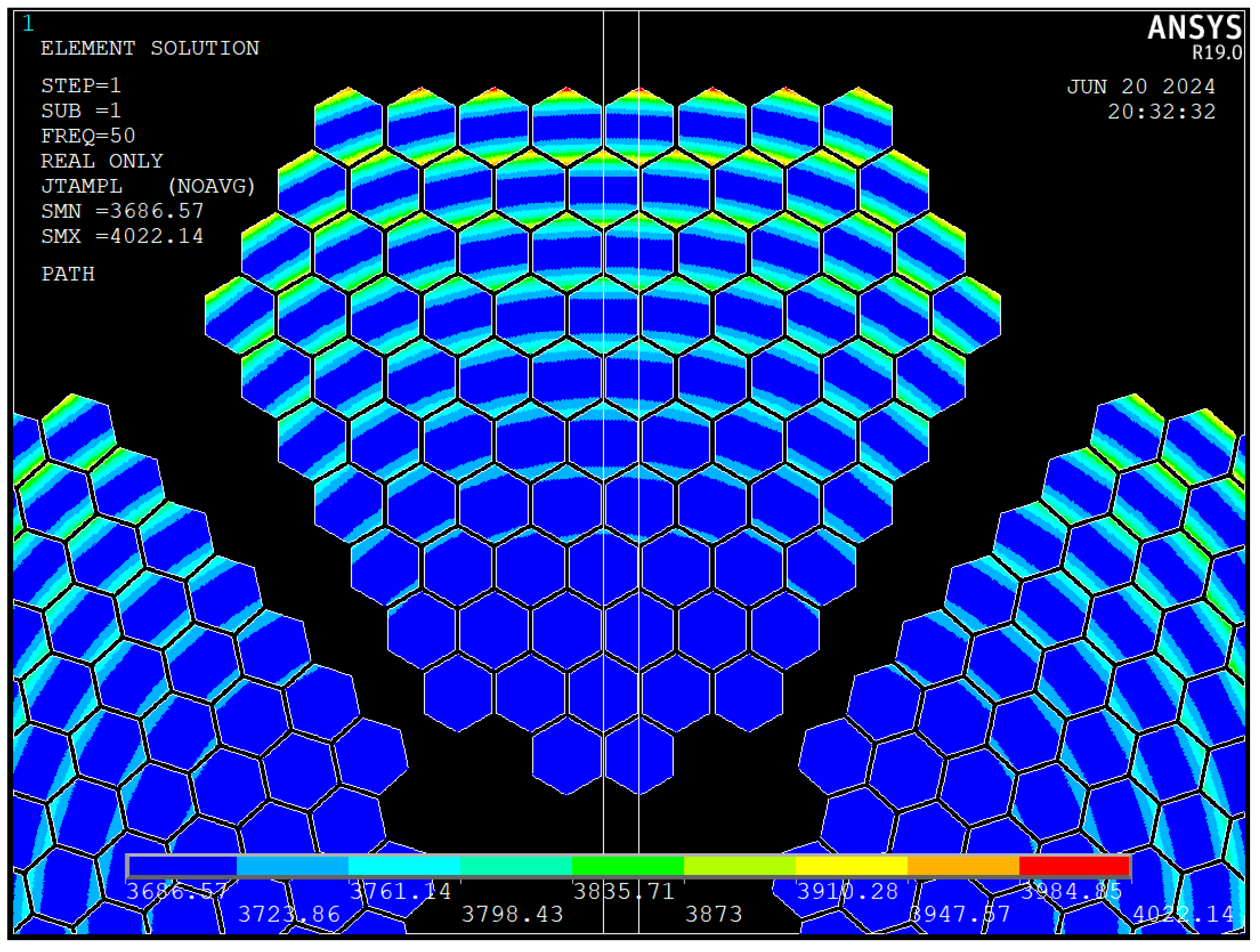1260x952 pixels.
Task: Click the 'SMN =3686.57' value
Action: coord(123,212)
